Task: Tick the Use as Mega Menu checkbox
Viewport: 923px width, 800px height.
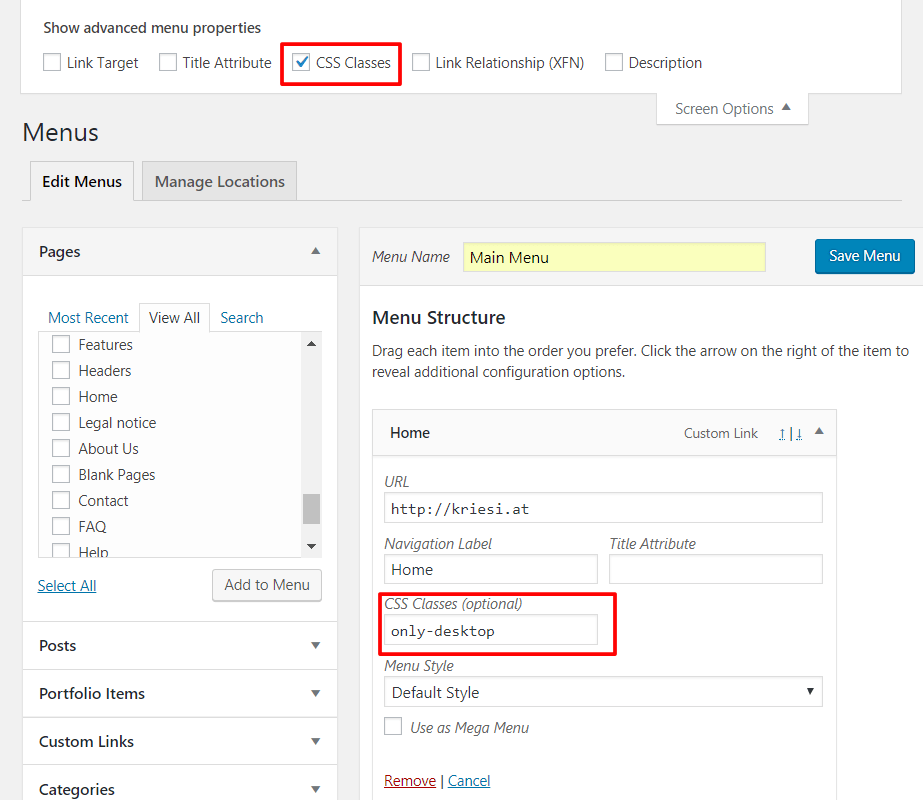Action: pyautogui.click(x=394, y=727)
